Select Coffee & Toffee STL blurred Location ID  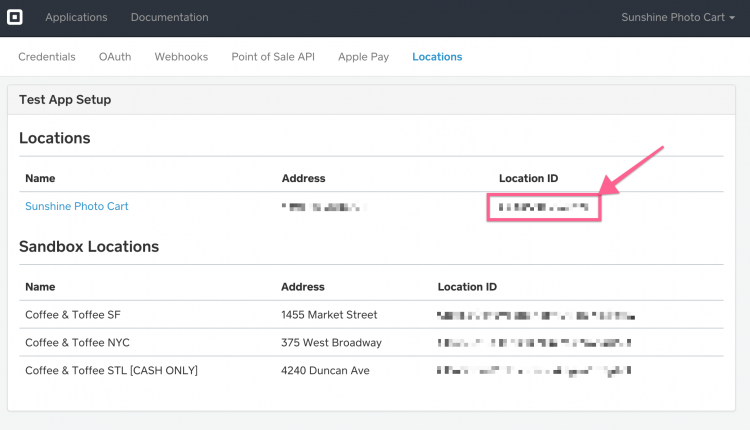pos(534,371)
